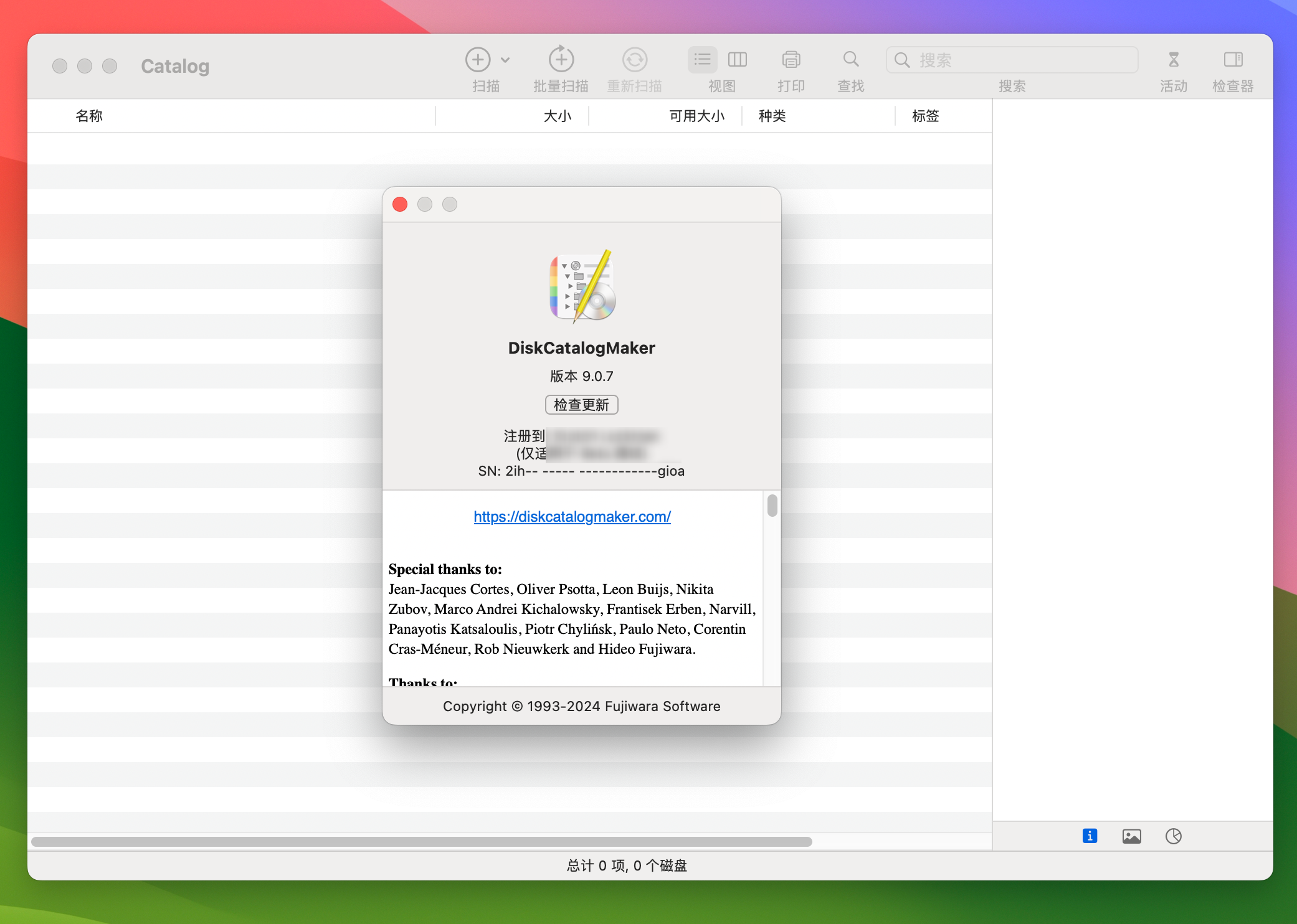
Task: Click the Rescan (重新扫描) icon
Action: [x=635, y=60]
